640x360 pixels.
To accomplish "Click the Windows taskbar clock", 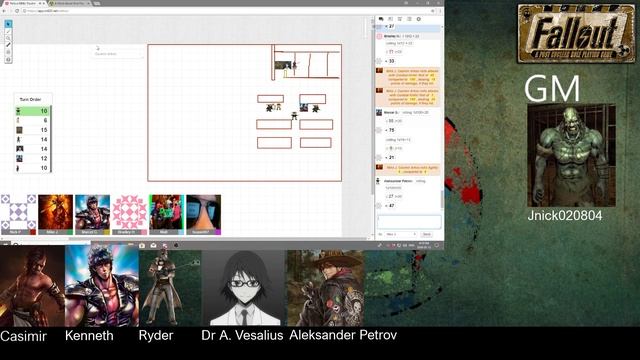I will coord(424,245).
